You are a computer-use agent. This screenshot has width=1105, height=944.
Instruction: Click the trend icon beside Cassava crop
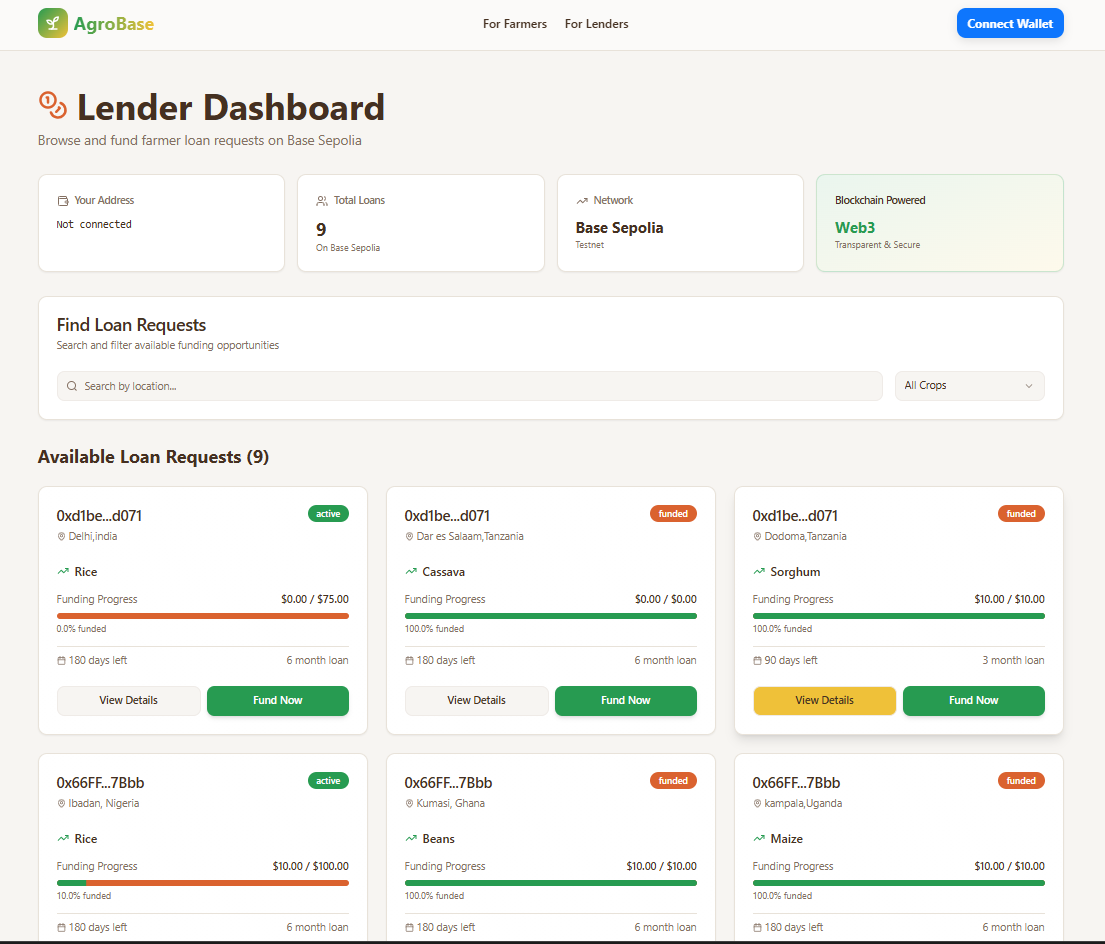(411, 572)
